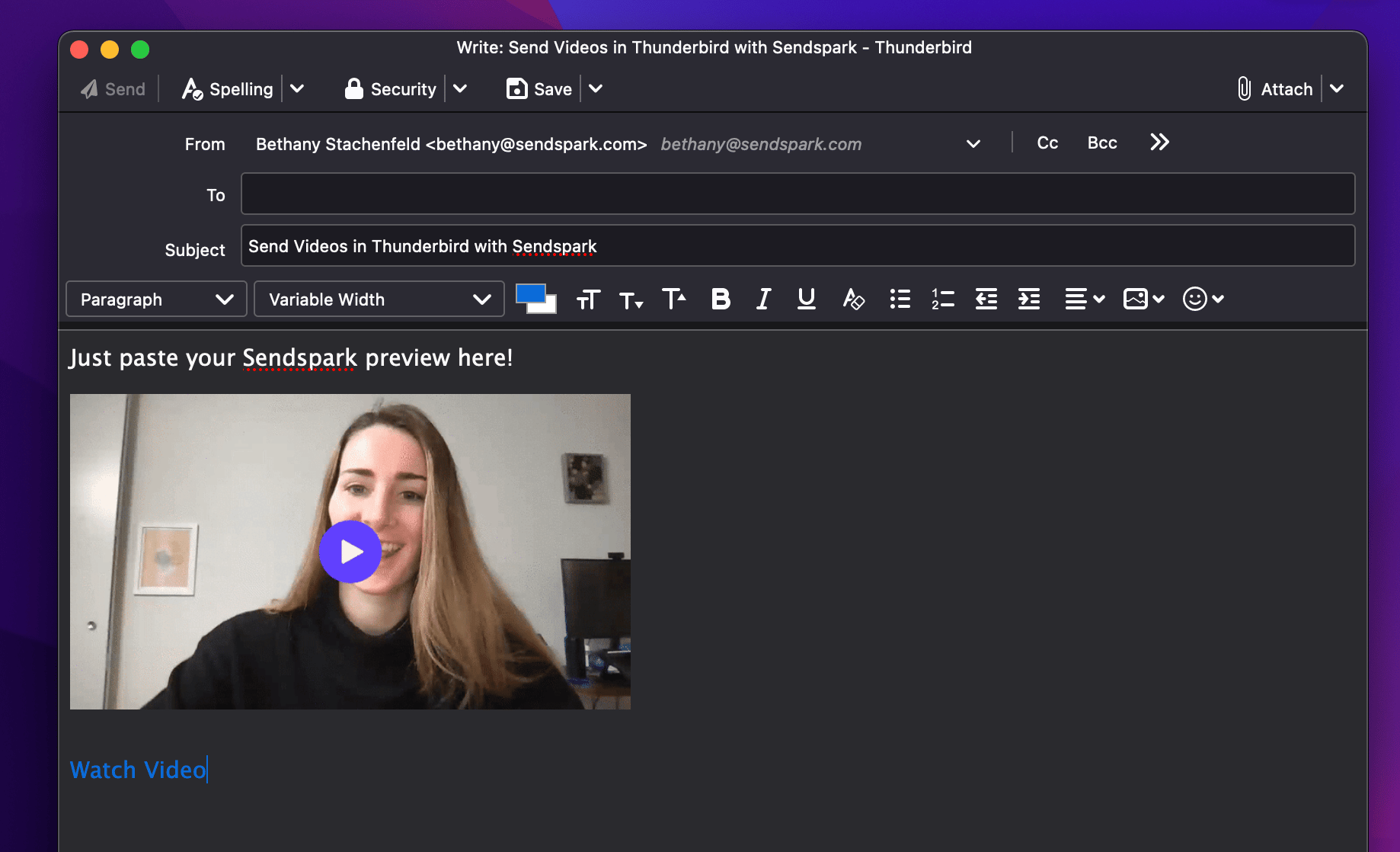Click into the Subject field
This screenshot has height=852, width=1400.
point(797,245)
